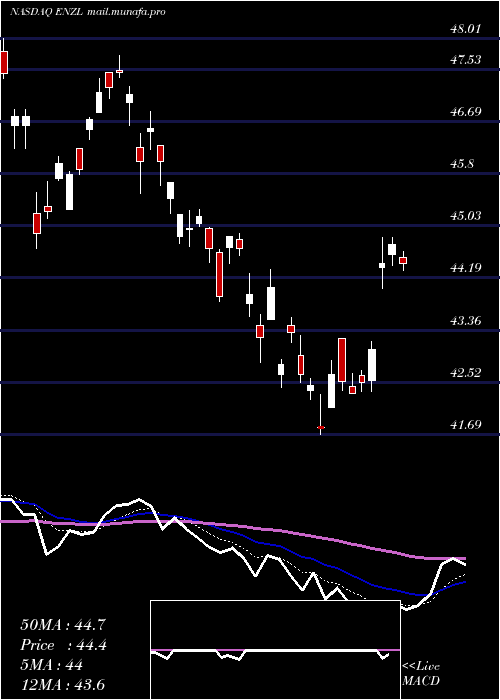Click the 45.03 price axis label
Image resolution: width=500 pixels, height=700 pixels.
466,216
